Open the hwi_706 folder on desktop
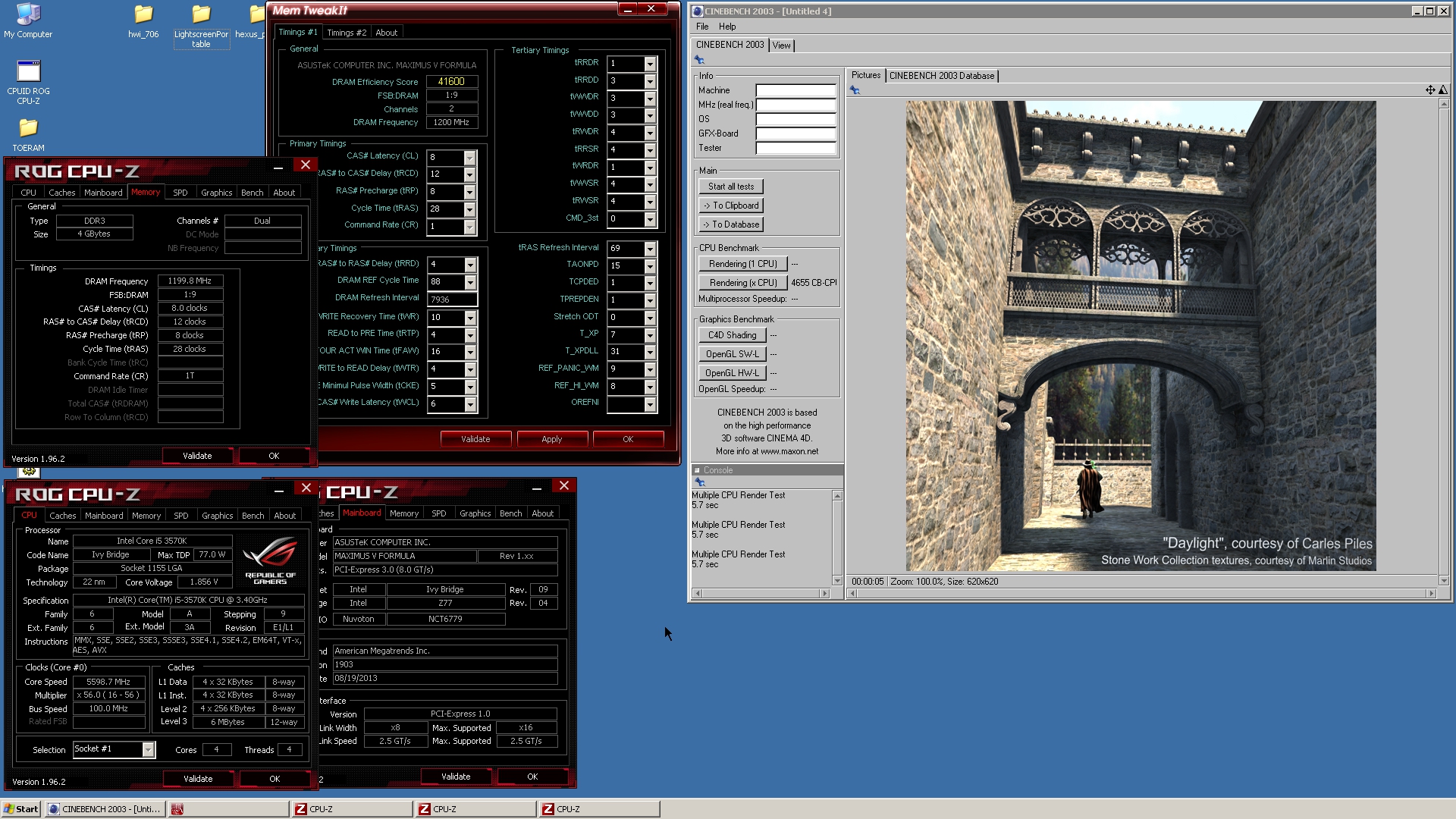 (x=143, y=20)
